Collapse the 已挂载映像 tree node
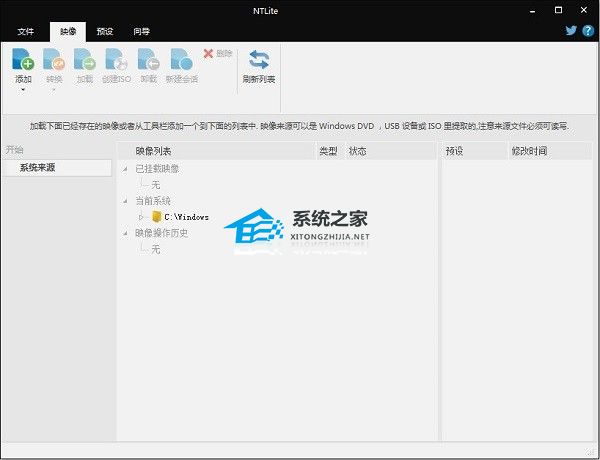The height and width of the screenshot is (460, 600). [125, 169]
